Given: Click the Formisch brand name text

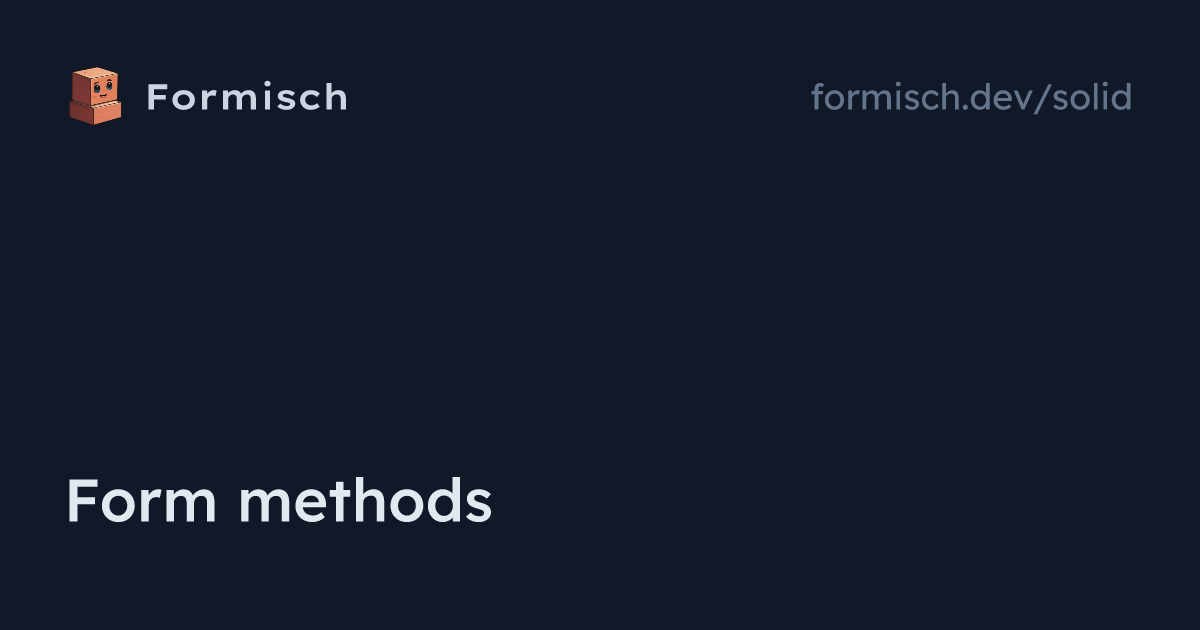Looking at the screenshot, I should coord(247,97).
